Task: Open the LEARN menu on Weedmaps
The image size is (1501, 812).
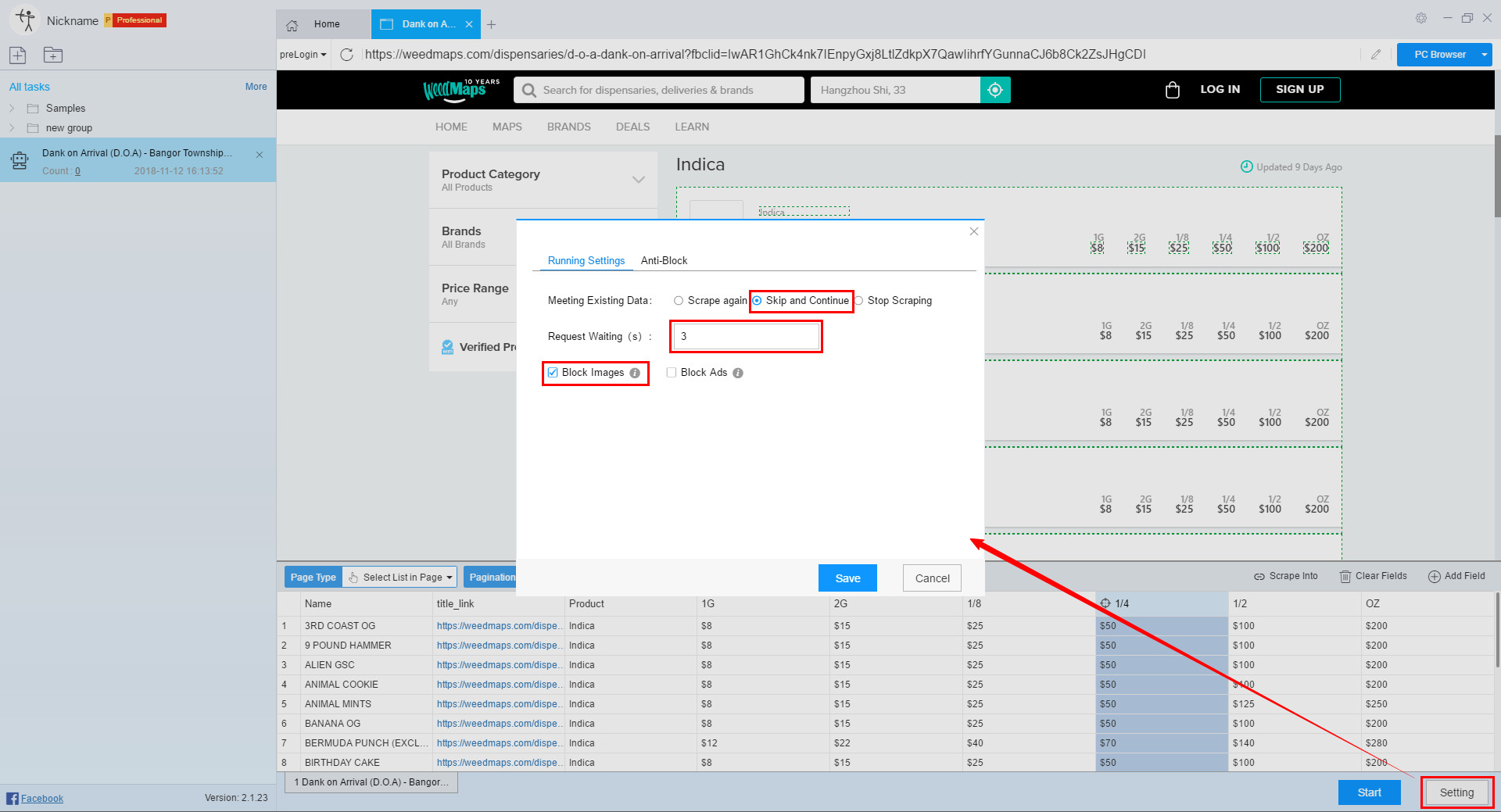Action: [x=692, y=127]
